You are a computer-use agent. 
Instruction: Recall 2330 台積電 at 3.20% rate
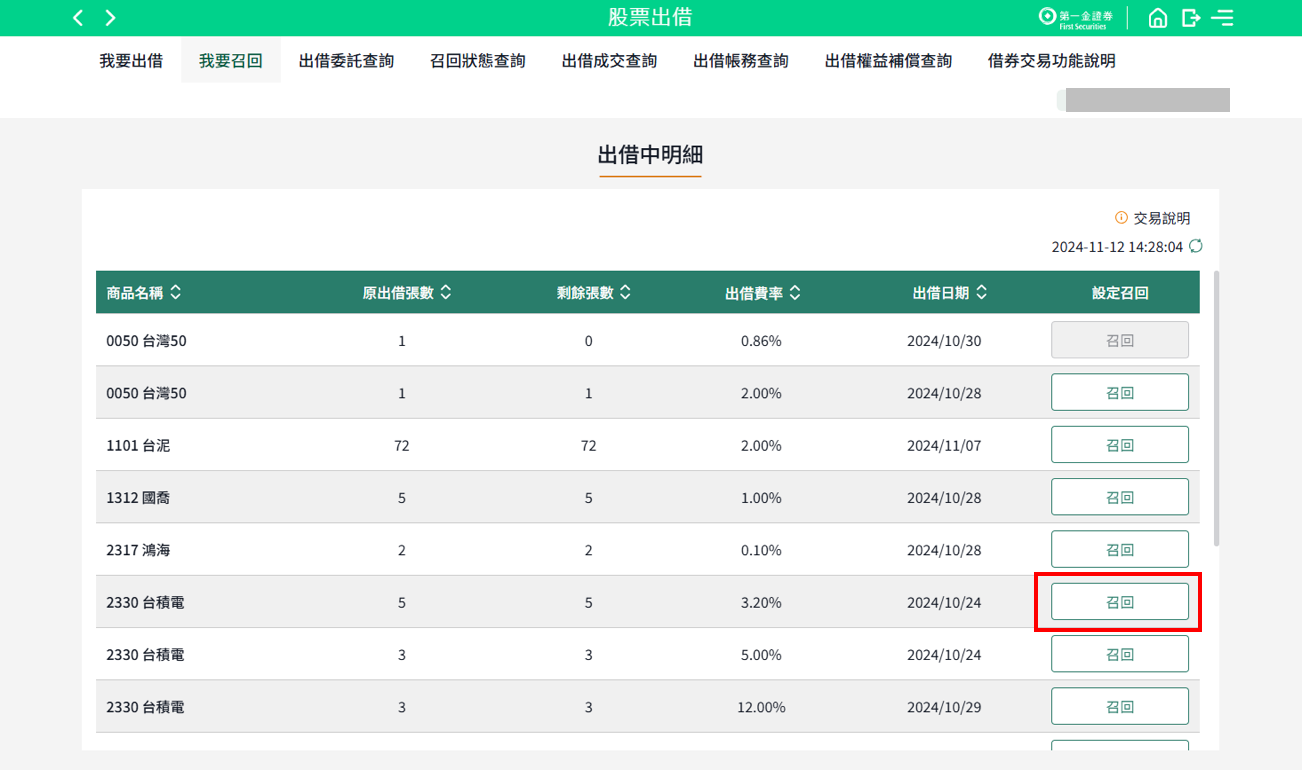1119,602
